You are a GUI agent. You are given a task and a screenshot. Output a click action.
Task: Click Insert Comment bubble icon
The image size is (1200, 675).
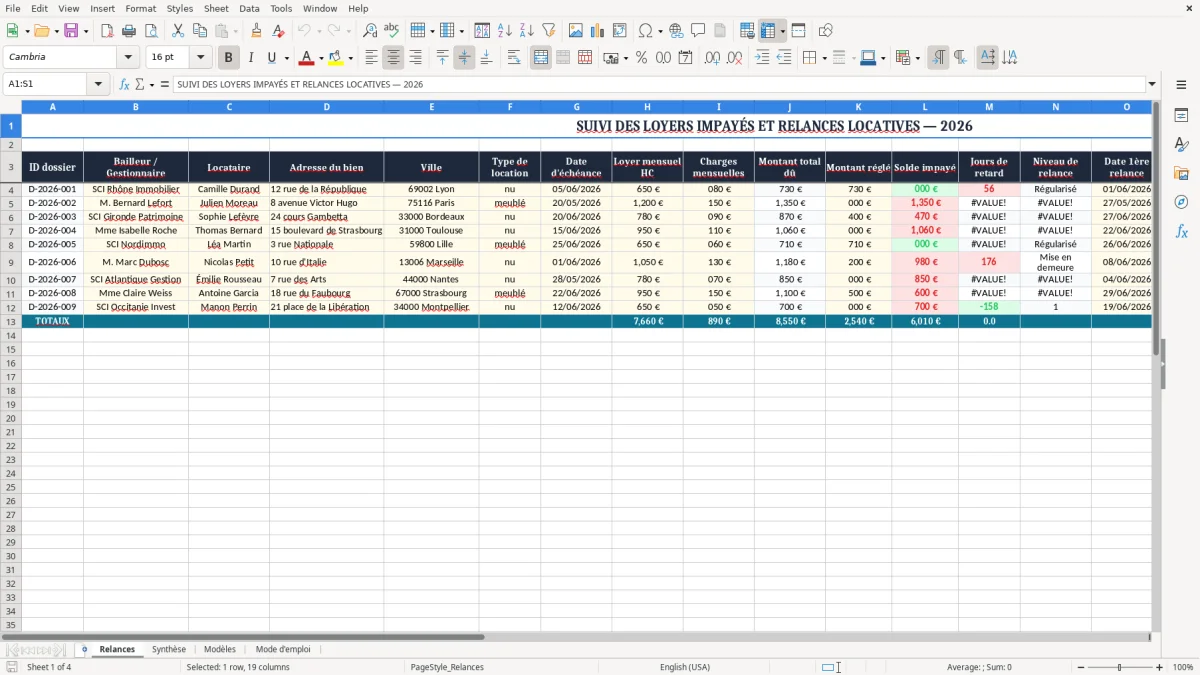tap(699, 31)
